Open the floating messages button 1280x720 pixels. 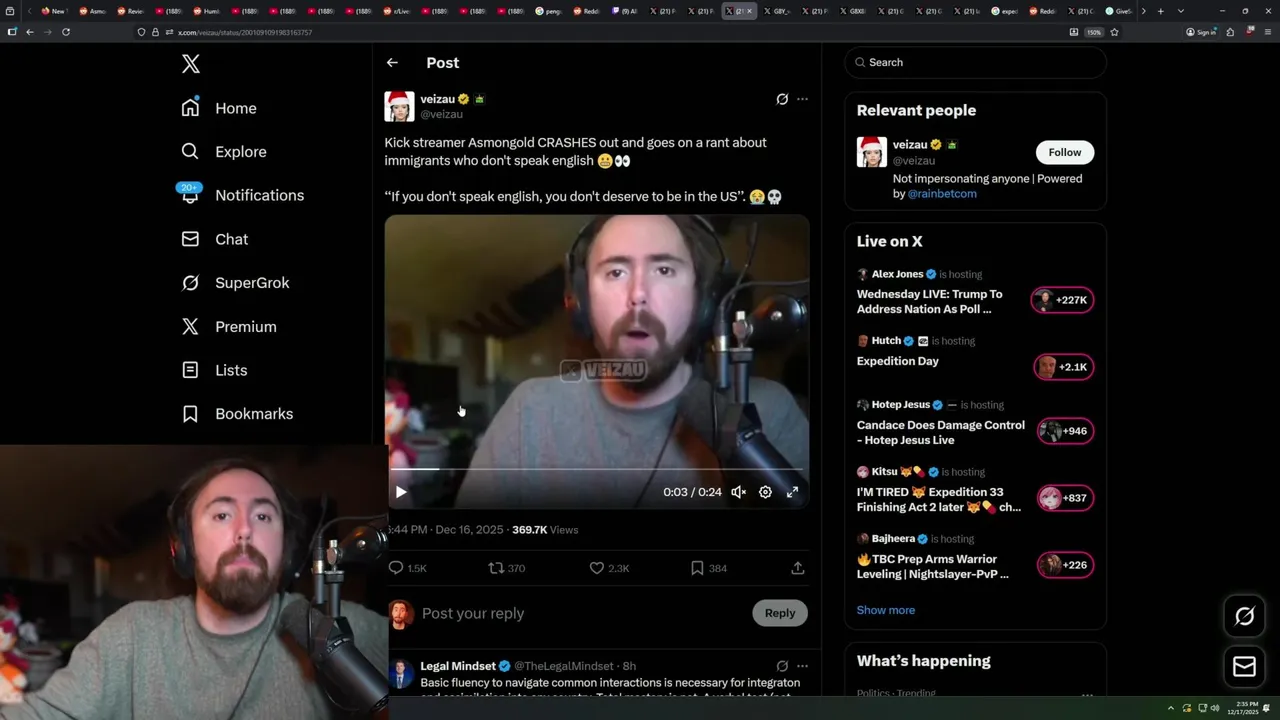coord(1245,666)
